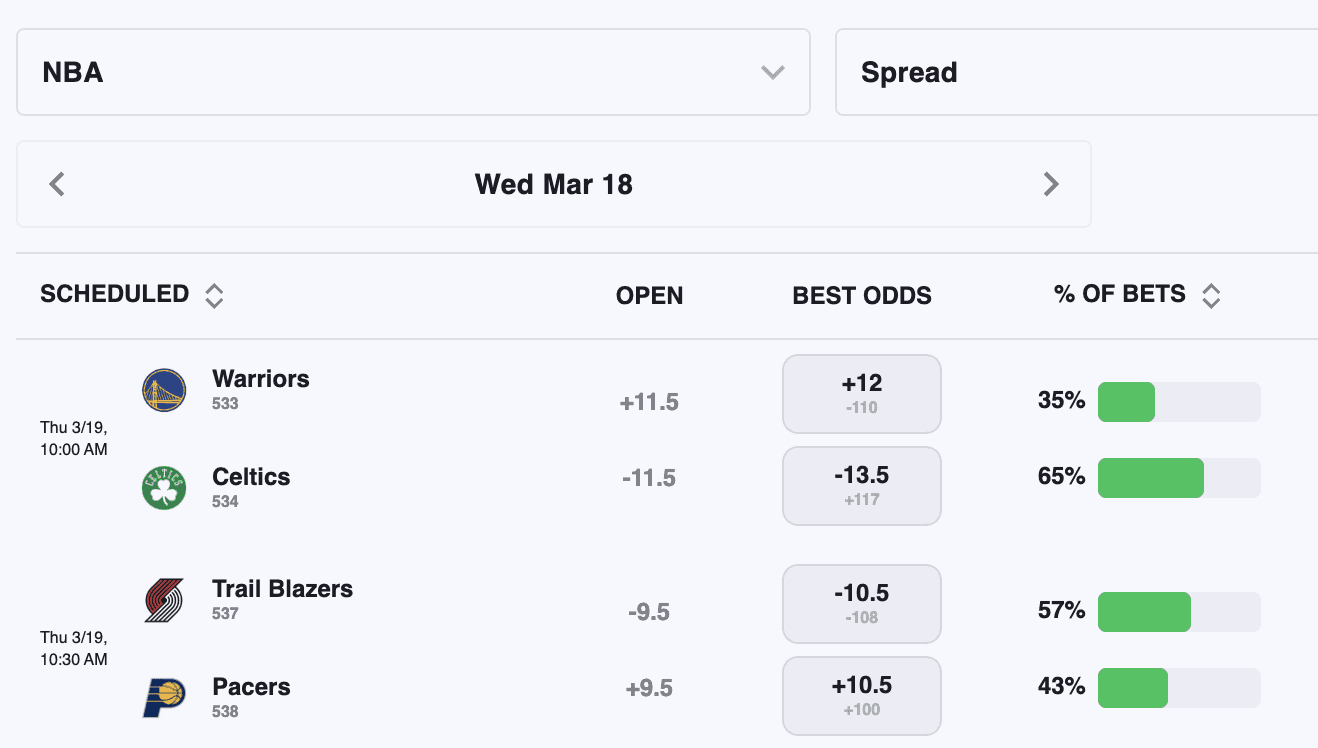Sort by % of Bets arrows
This screenshot has height=748, width=1318.
pos(1211,295)
